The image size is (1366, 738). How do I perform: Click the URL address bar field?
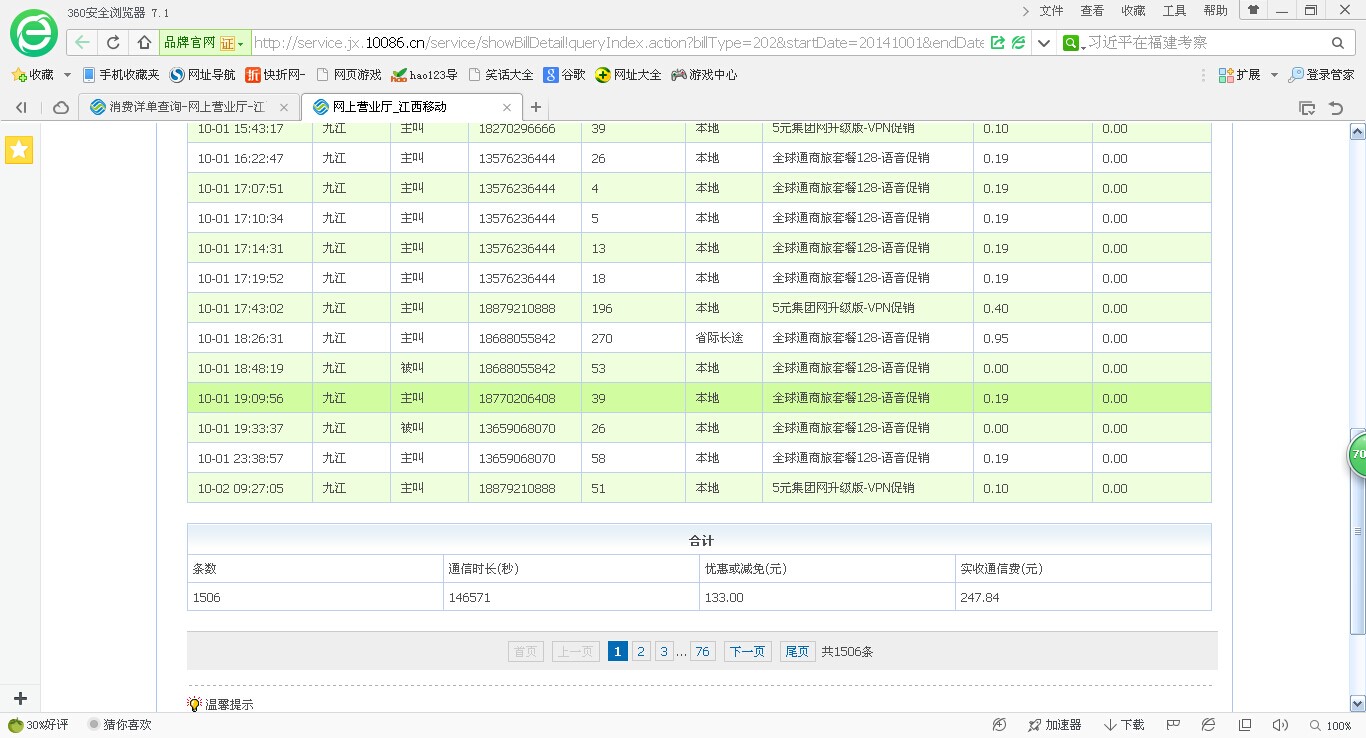tap(618, 43)
